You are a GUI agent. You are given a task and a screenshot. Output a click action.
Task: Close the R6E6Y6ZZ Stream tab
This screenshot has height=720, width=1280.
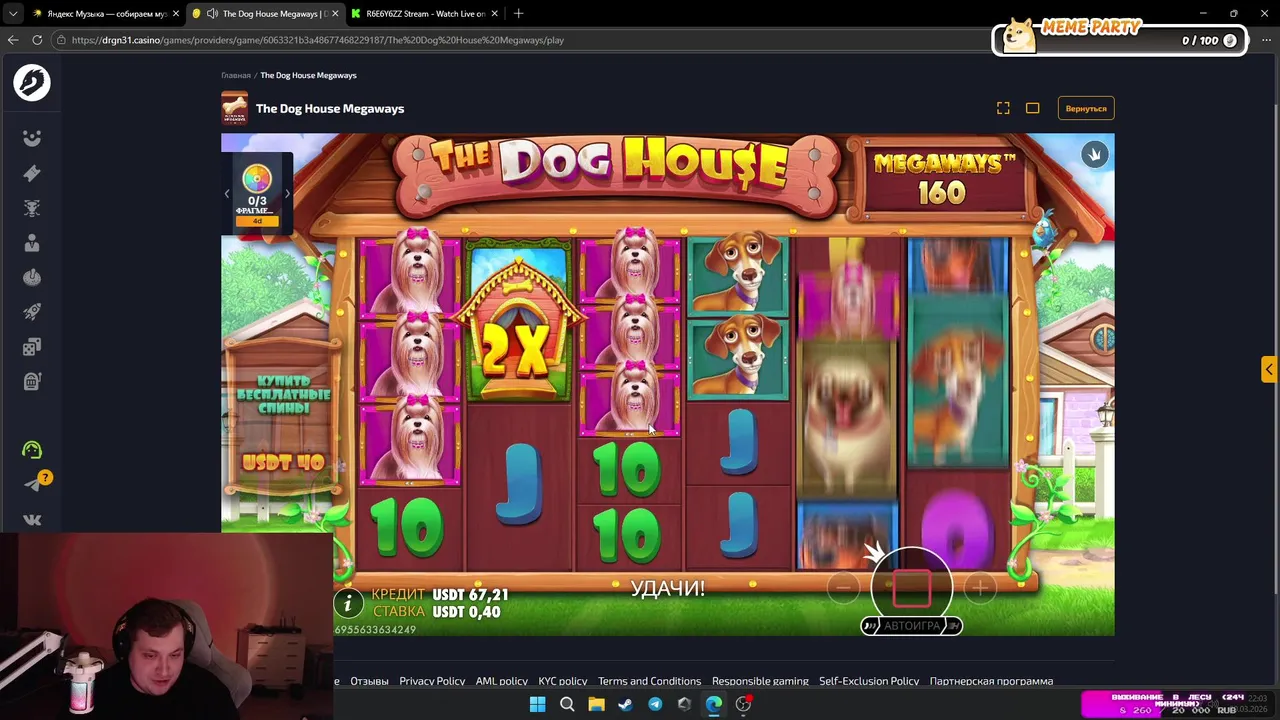[494, 14]
